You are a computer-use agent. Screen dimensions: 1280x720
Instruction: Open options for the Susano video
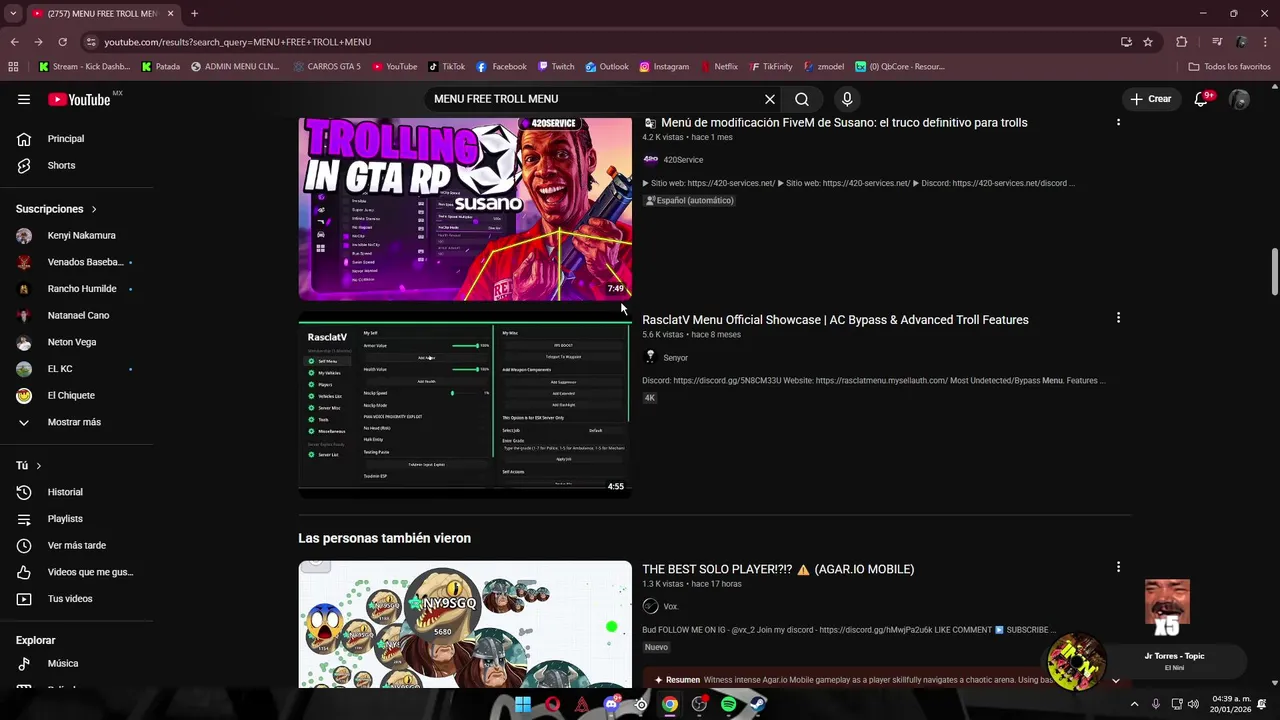point(1118,121)
